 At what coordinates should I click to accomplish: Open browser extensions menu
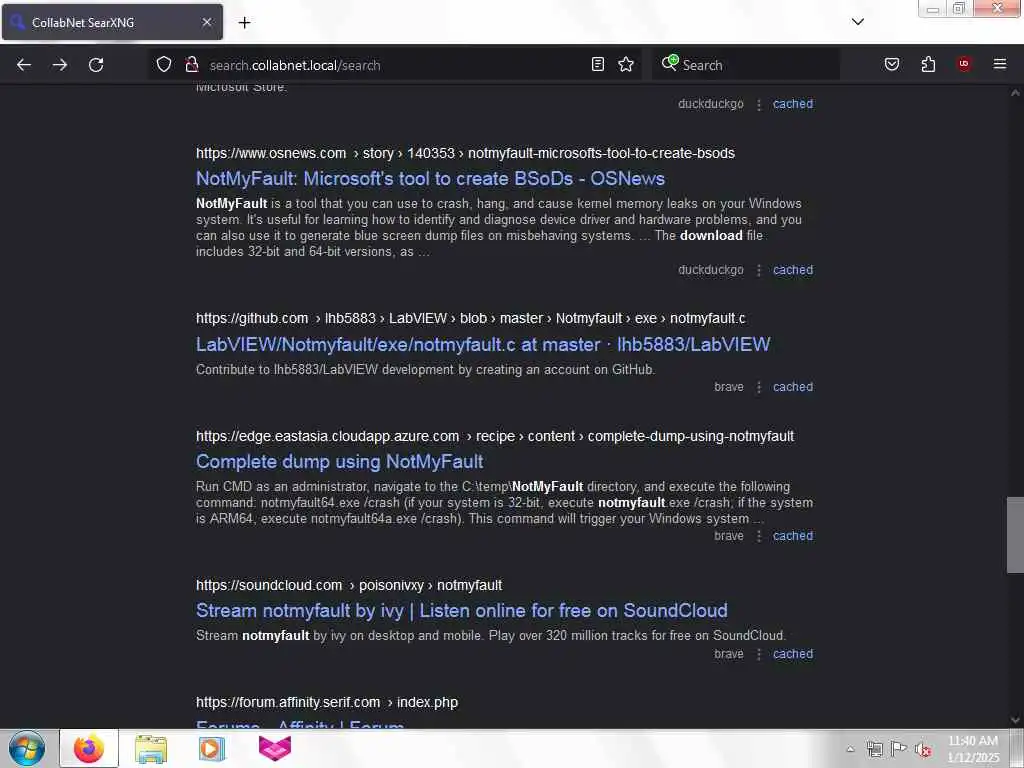tap(928, 65)
